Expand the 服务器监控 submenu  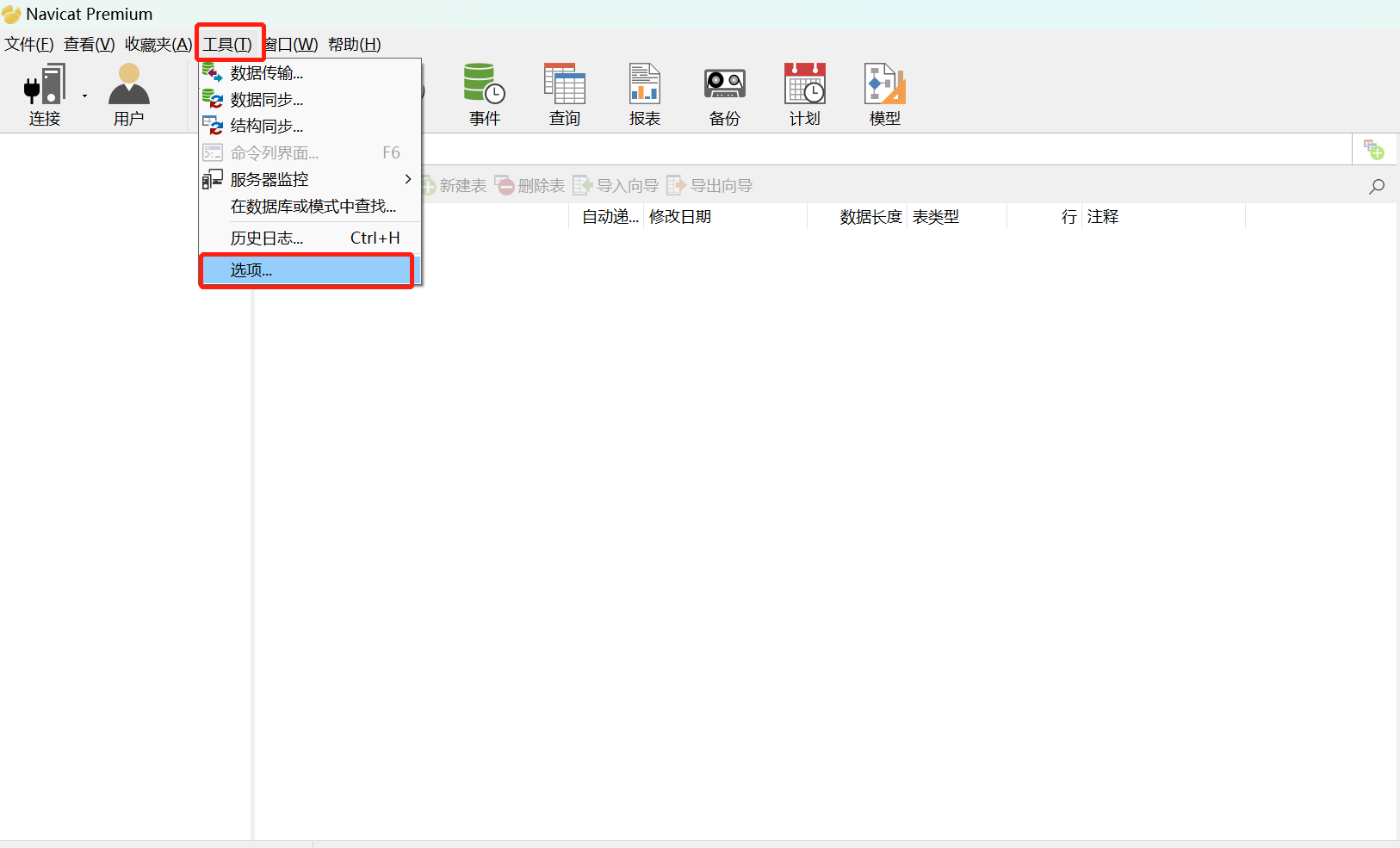[269, 179]
